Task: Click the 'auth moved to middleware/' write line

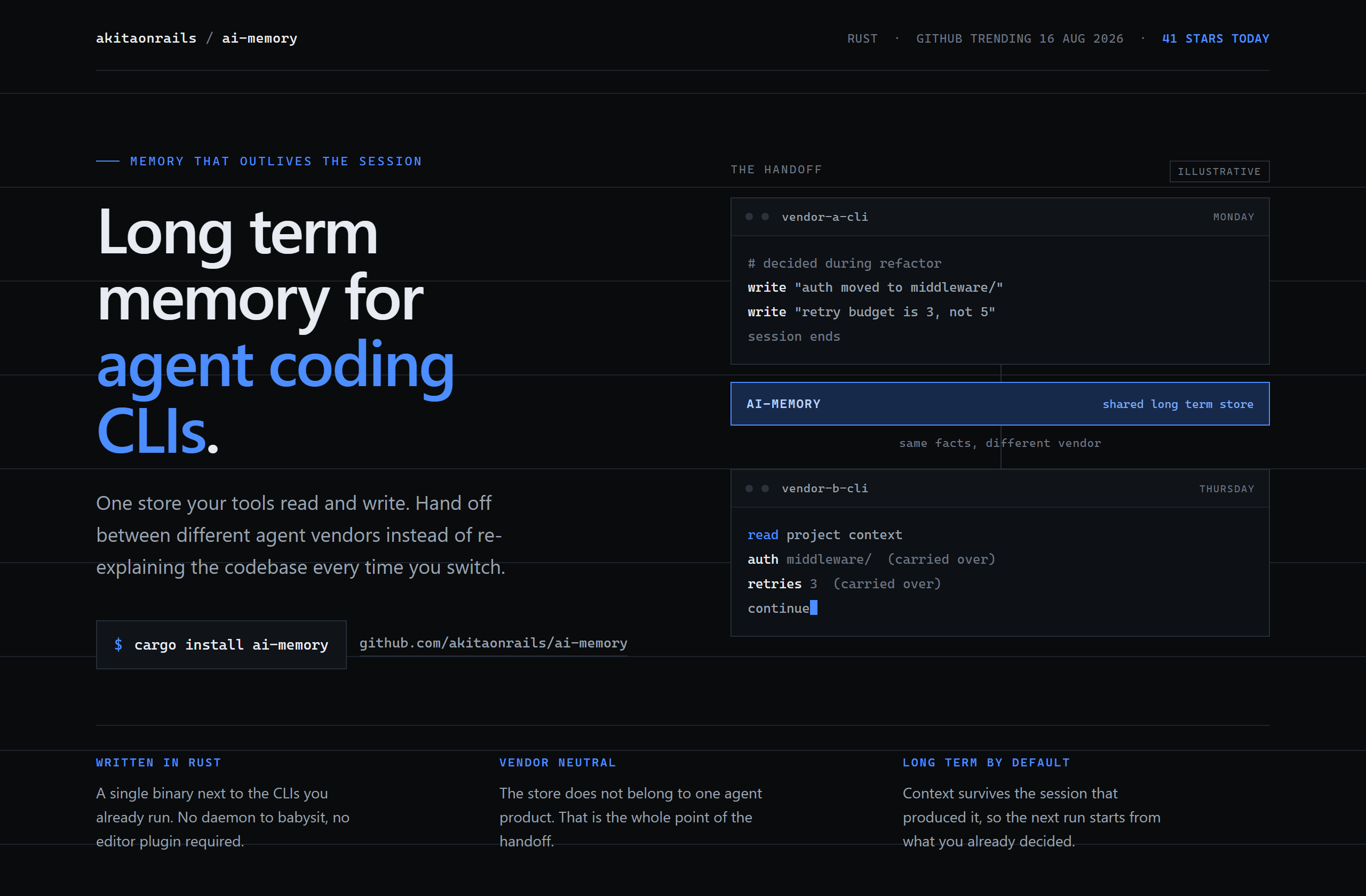Action: point(875,287)
